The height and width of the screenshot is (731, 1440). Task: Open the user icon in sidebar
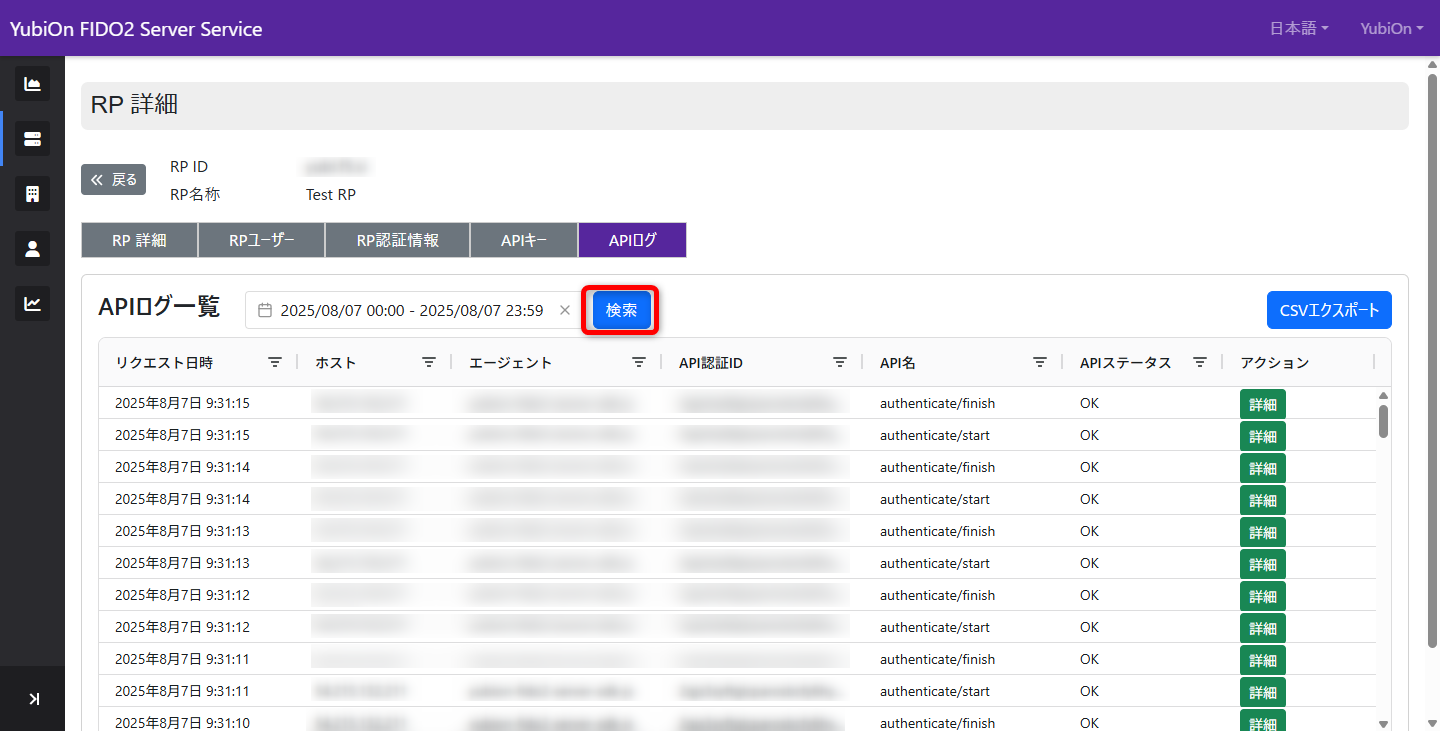click(32, 249)
